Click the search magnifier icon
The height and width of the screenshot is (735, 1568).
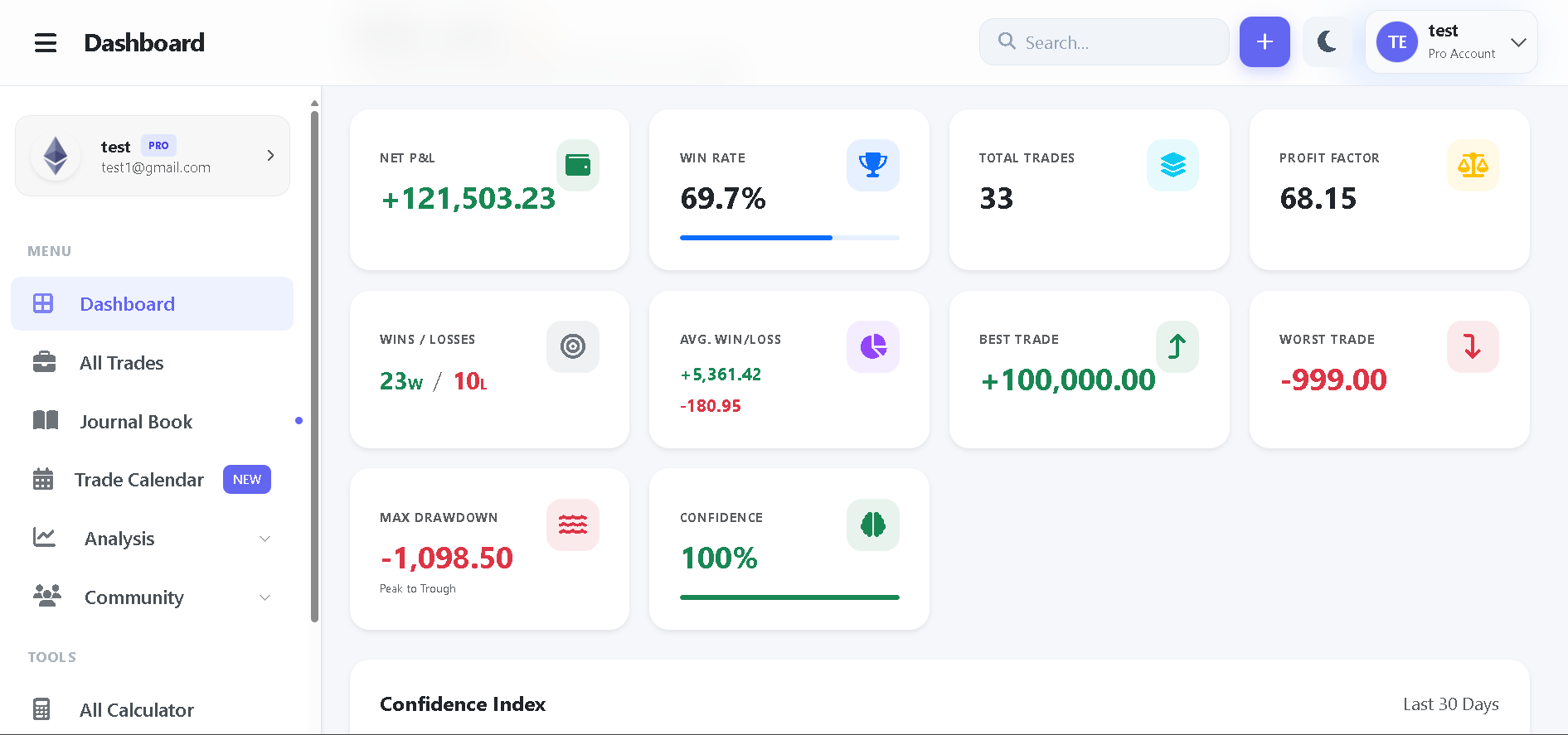1007,41
